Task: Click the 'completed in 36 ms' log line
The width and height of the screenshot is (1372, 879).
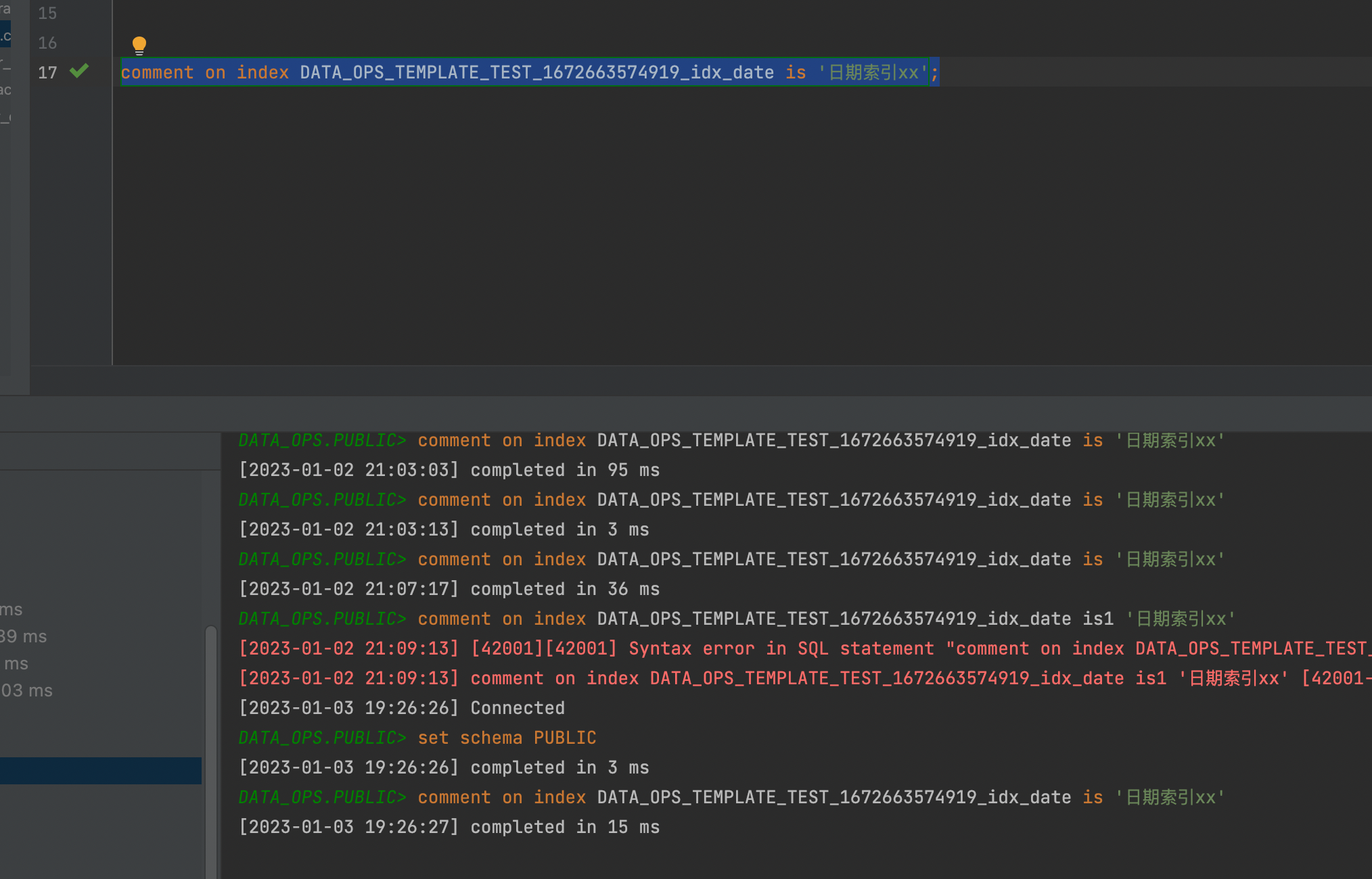Action: click(x=449, y=589)
